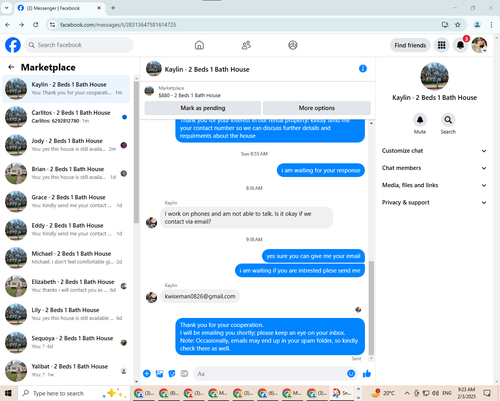Image resolution: width=500 pixels, height=401 pixels.
Task: Open the Chrome tab search dropdown
Action: coord(6,8)
